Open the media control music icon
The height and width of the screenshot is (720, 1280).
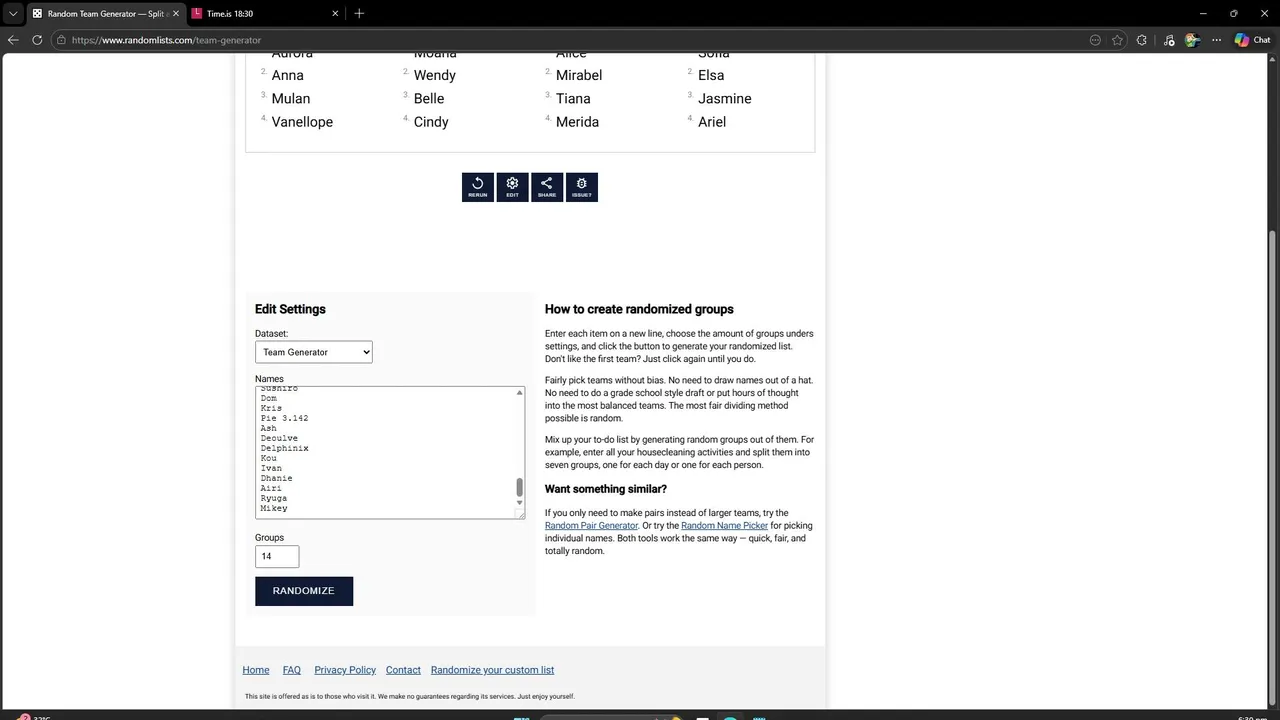tap(1168, 40)
